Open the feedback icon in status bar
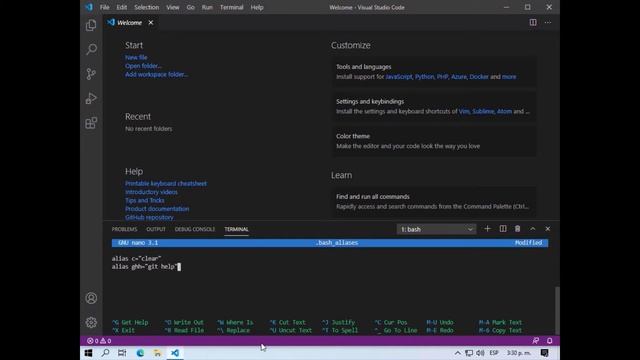The image size is (640, 360). pos(536,341)
